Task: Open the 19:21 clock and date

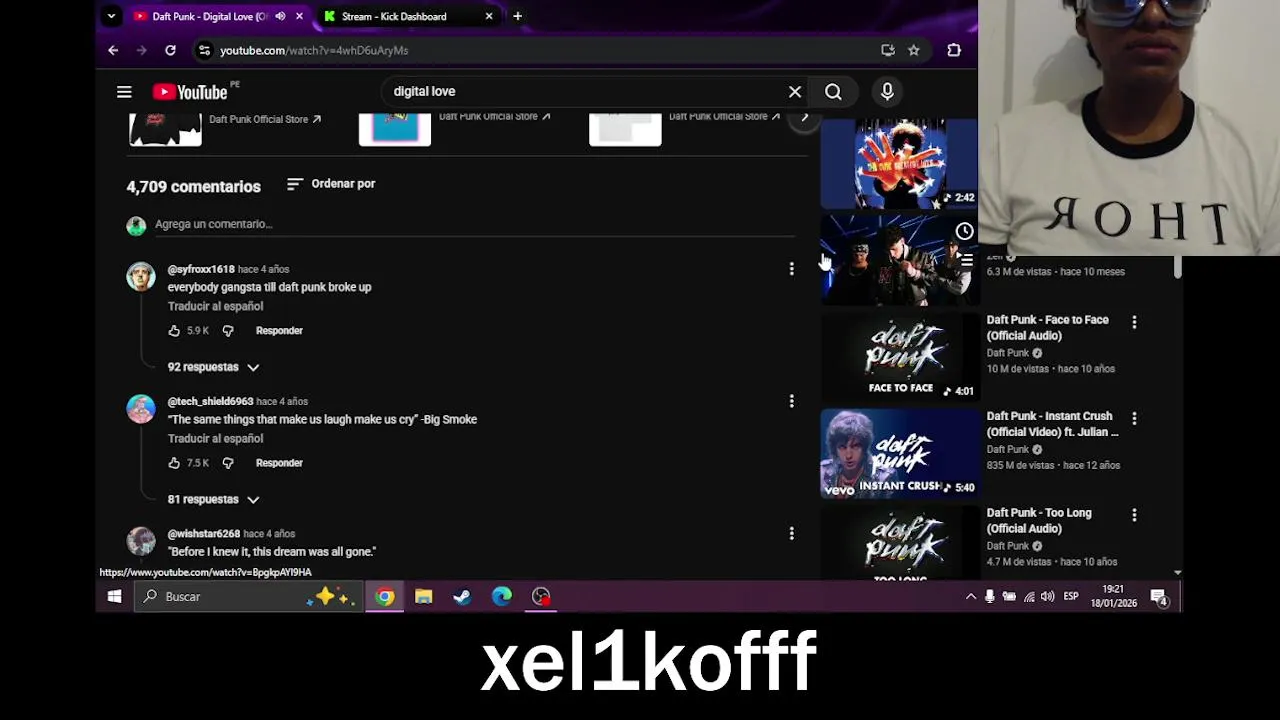Action: pos(1113,597)
